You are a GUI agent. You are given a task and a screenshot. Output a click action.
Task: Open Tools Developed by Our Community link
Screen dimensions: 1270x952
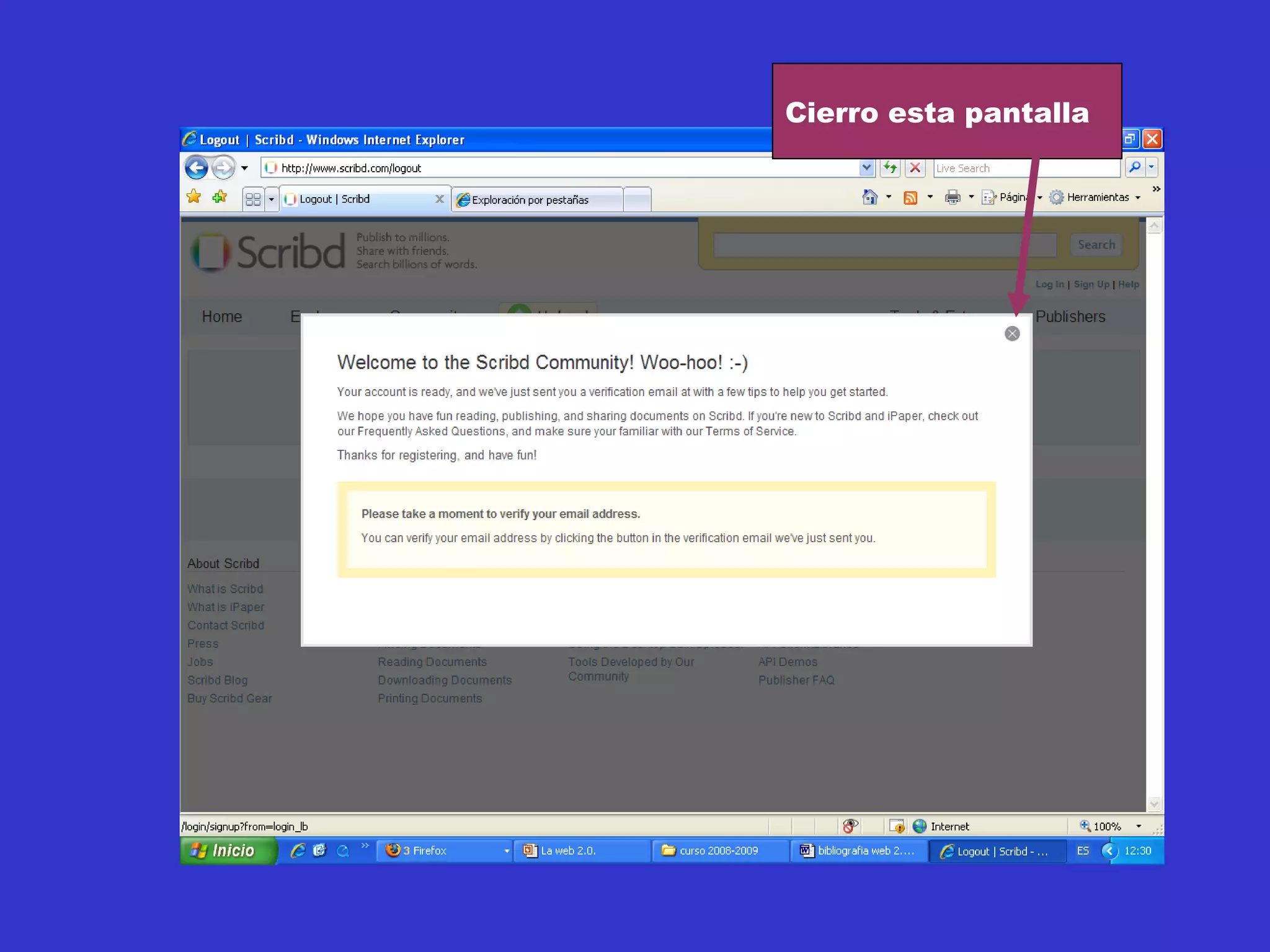pyautogui.click(x=631, y=669)
